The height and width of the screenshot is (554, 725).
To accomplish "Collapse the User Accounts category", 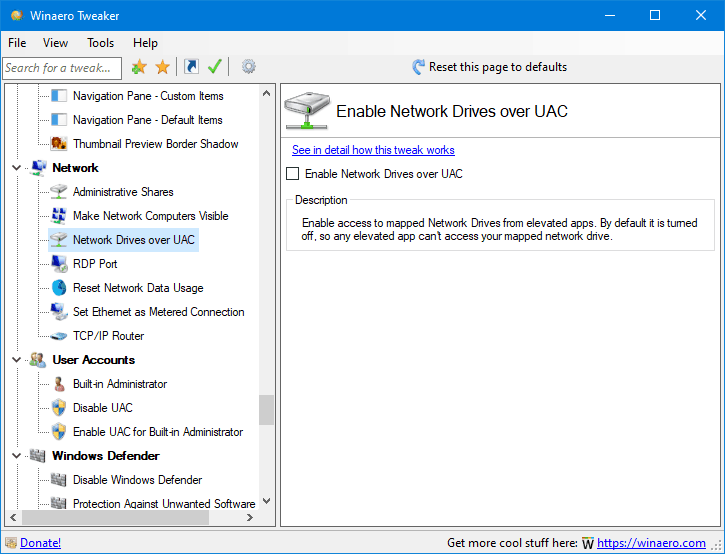I will [x=17, y=360].
